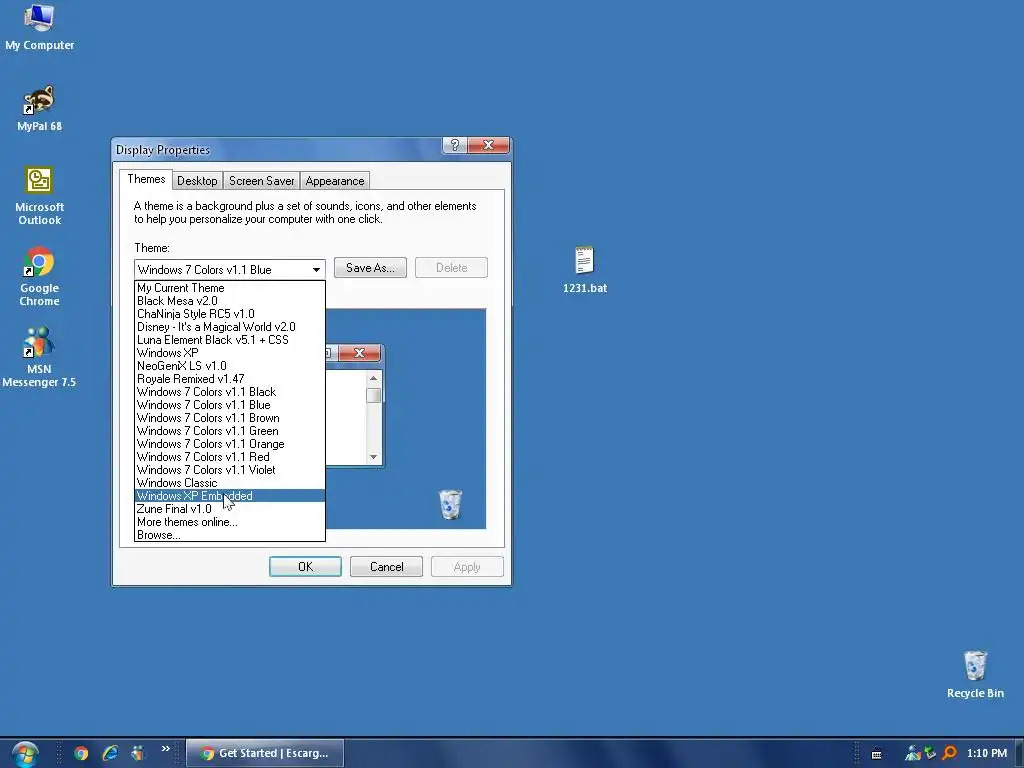Select Windows 7 Colors v1.1 Orange
This screenshot has height=768, width=1024.
(229, 444)
